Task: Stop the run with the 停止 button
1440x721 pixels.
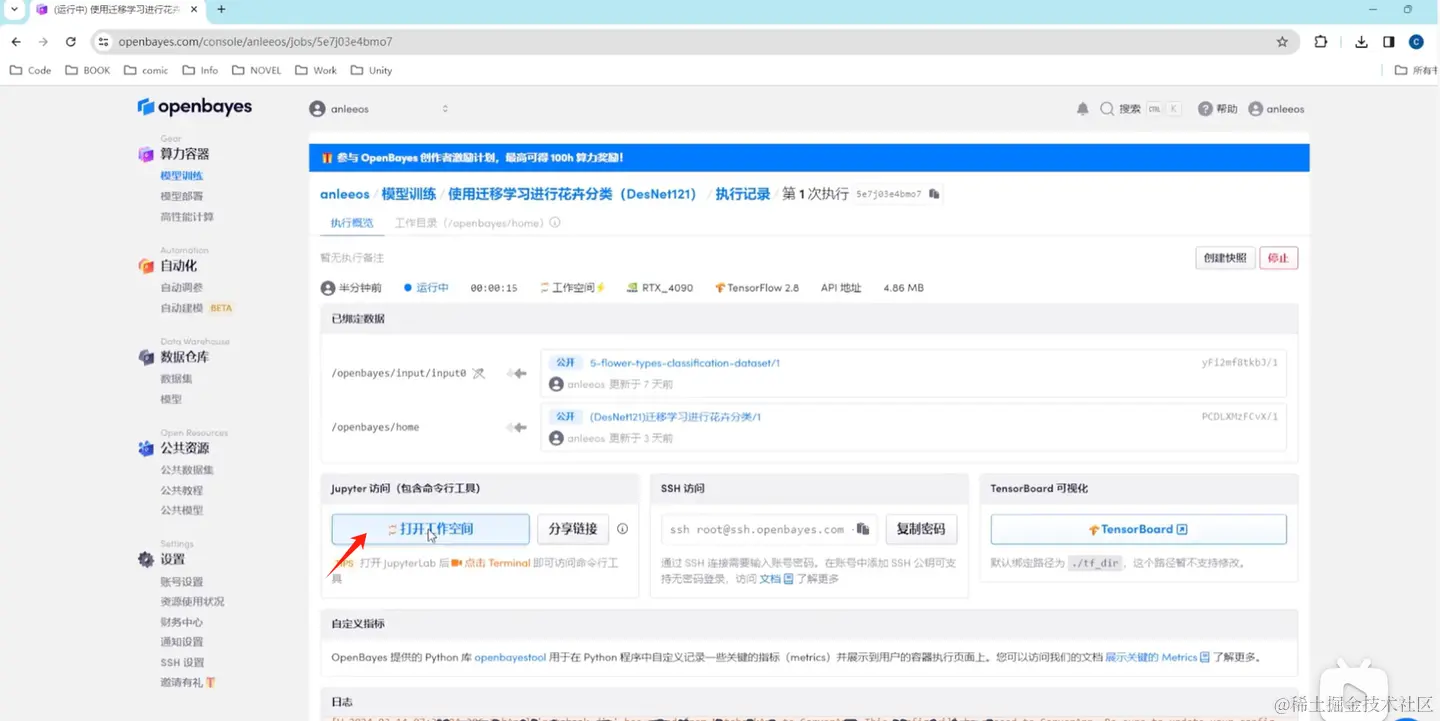Action: pyautogui.click(x=1278, y=258)
